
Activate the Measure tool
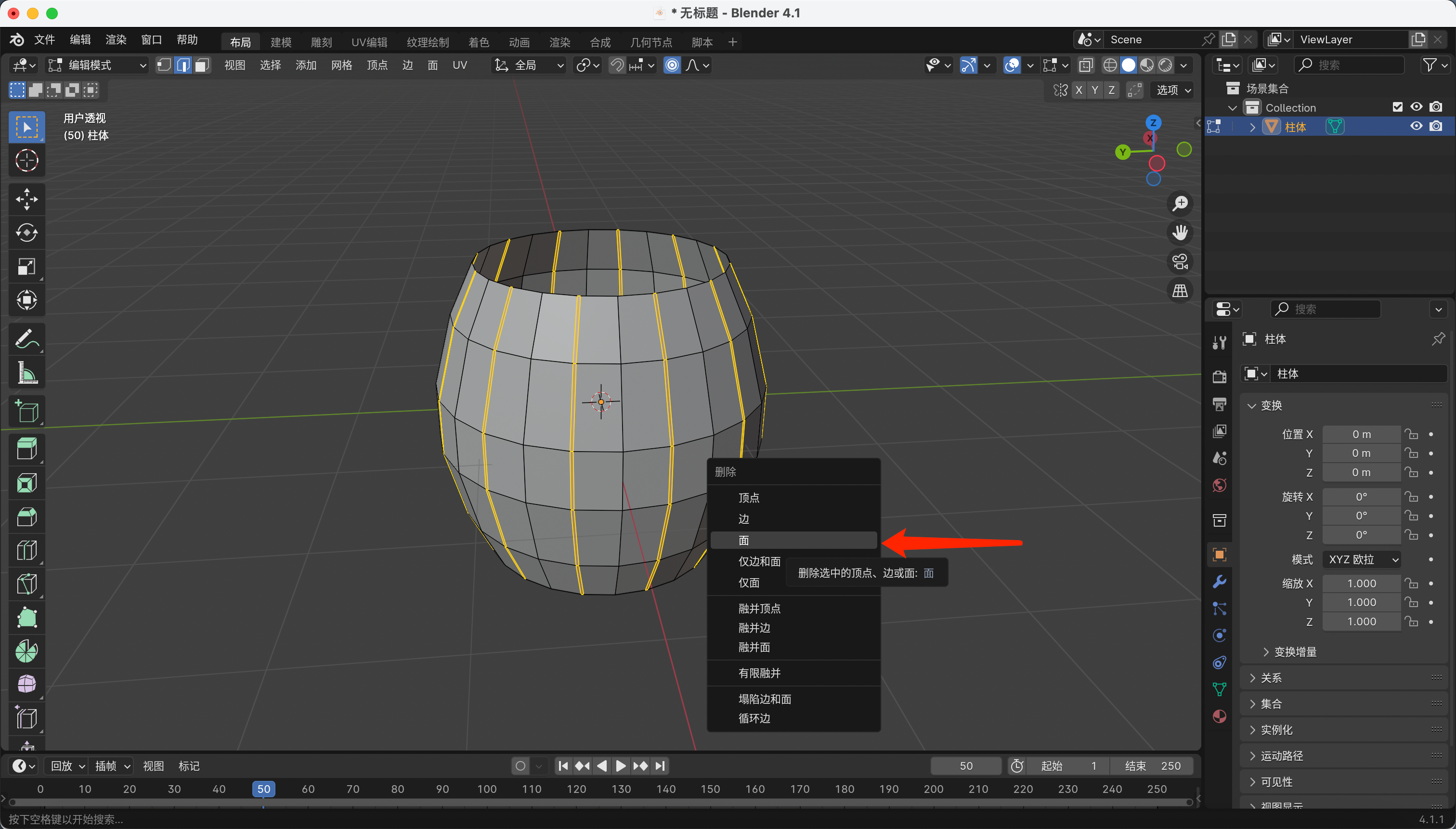point(27,373)
